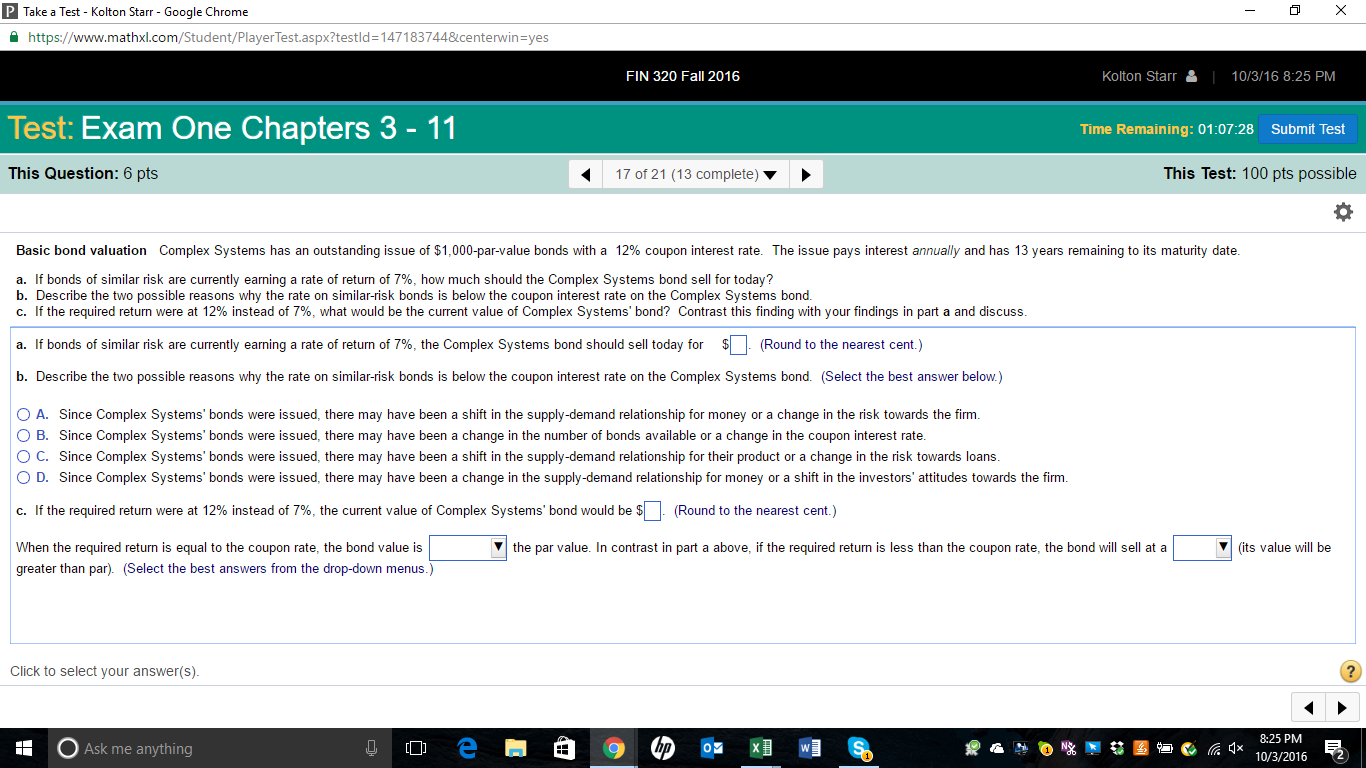This screenshot has width=1366, height=768.
Task: Click 'This Test: 100 pts possible' label
Action: pos(1260,174)
